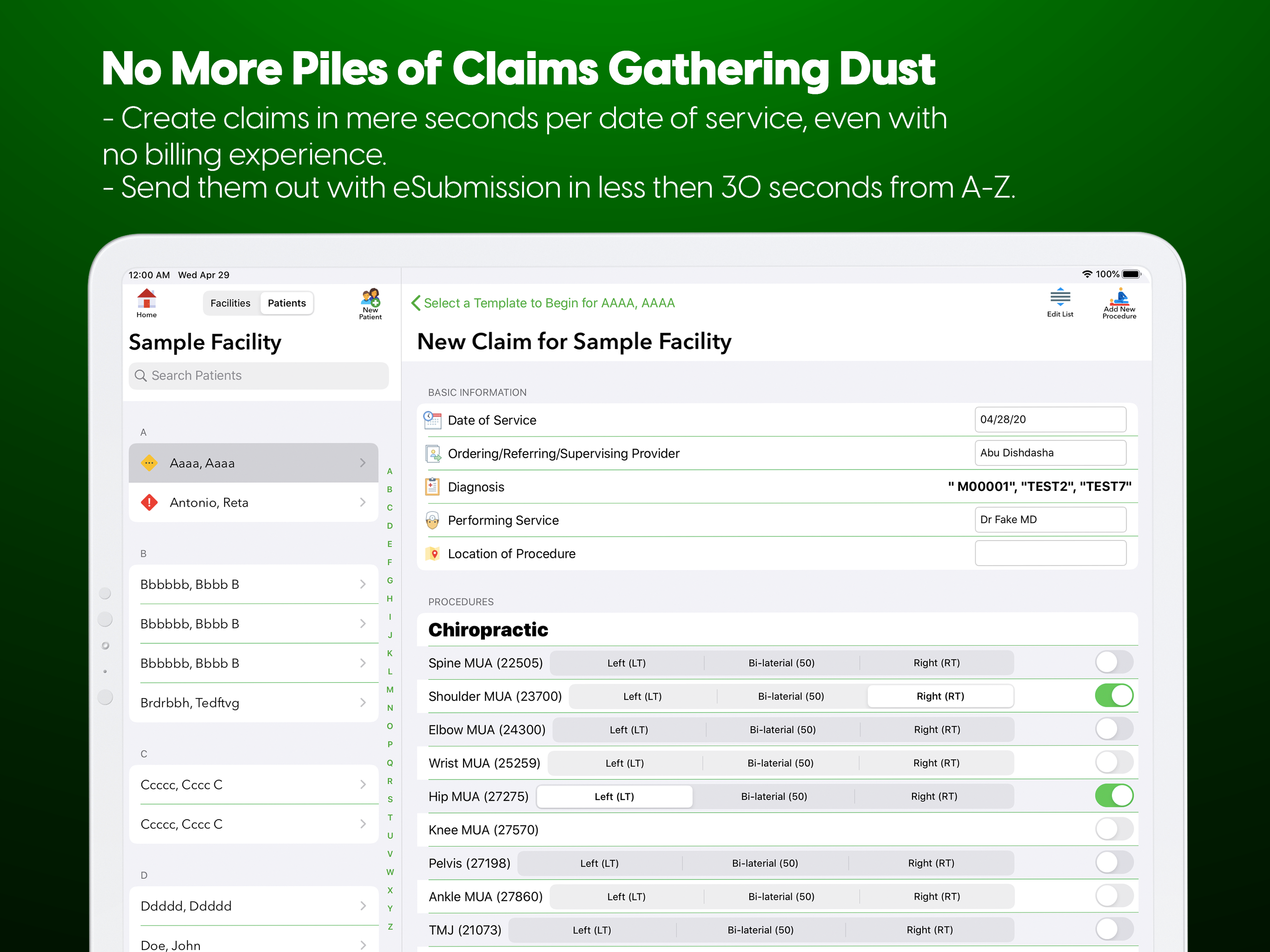The image size is (1270, 952).
Task: Click the empty Location of Procedure field
Action: tap(1050, 553)
